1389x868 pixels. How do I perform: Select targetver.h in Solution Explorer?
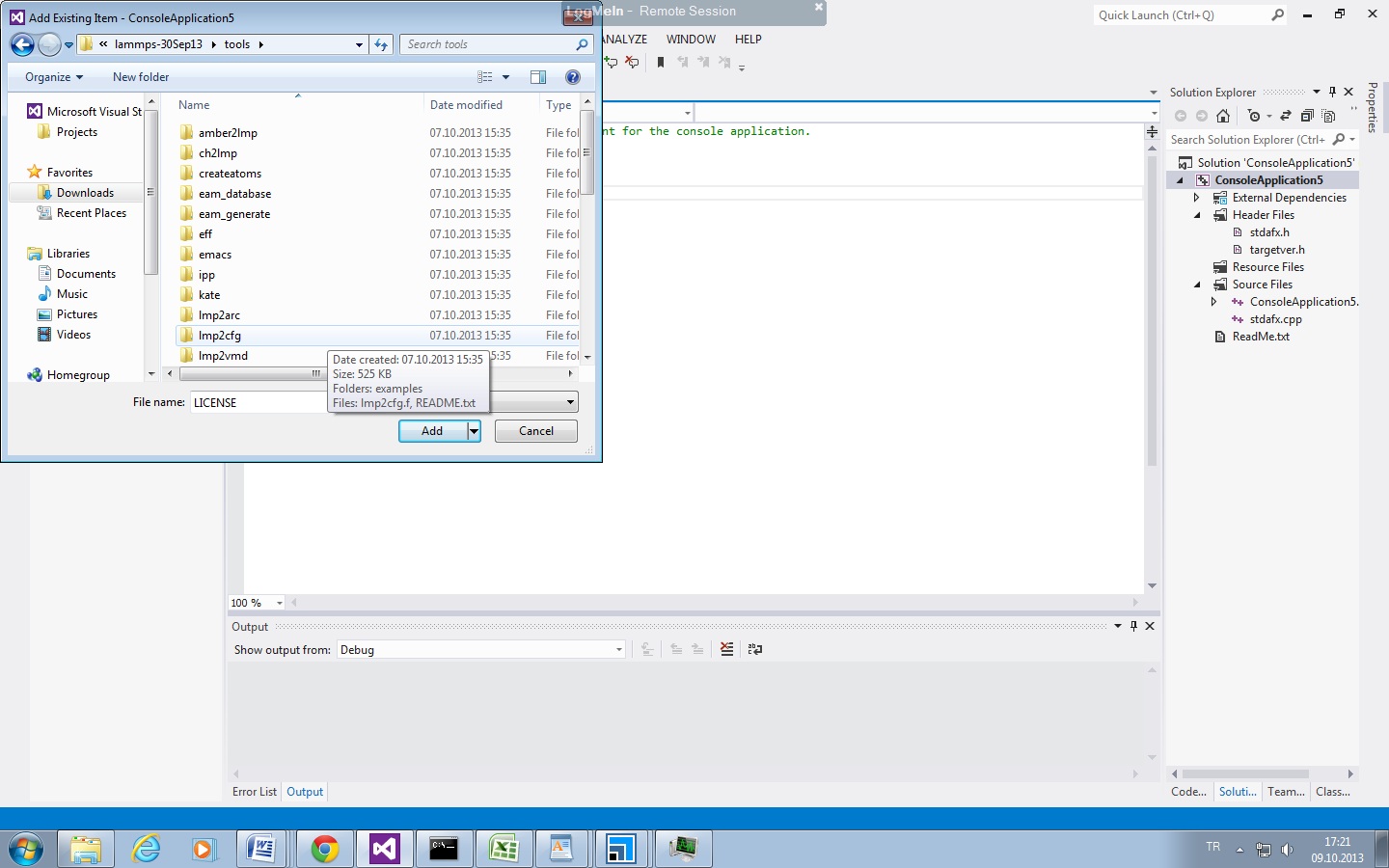point(1277,250)
